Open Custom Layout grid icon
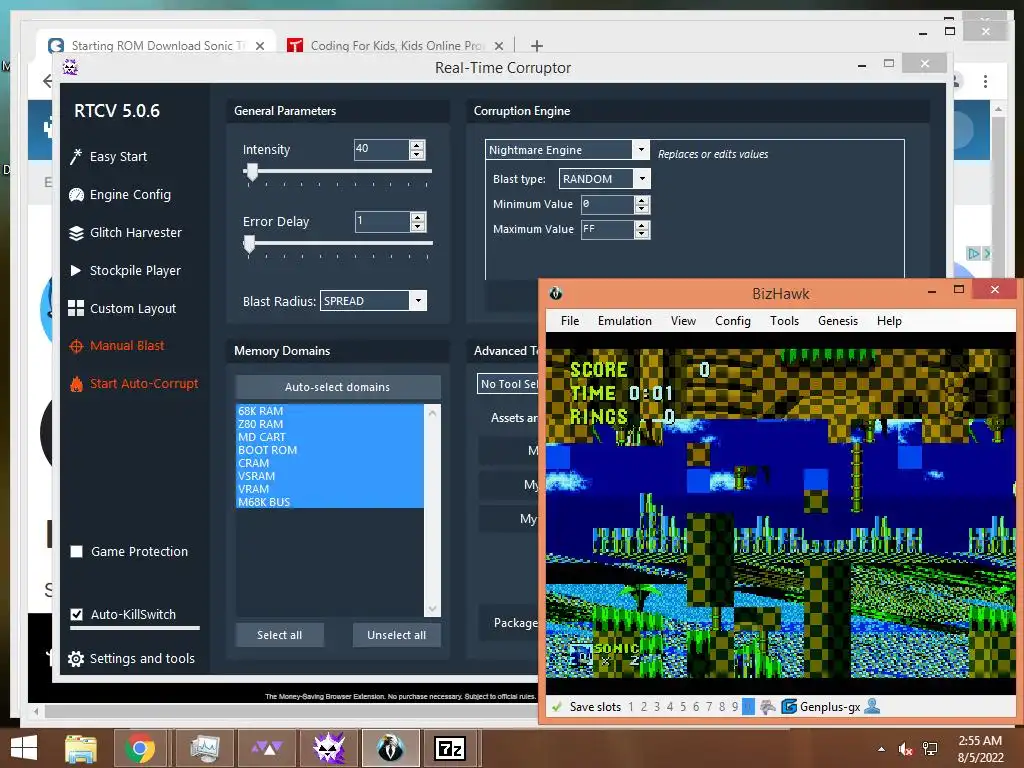The width and height of the screenshot is (1024, 768). pos(76,308)
